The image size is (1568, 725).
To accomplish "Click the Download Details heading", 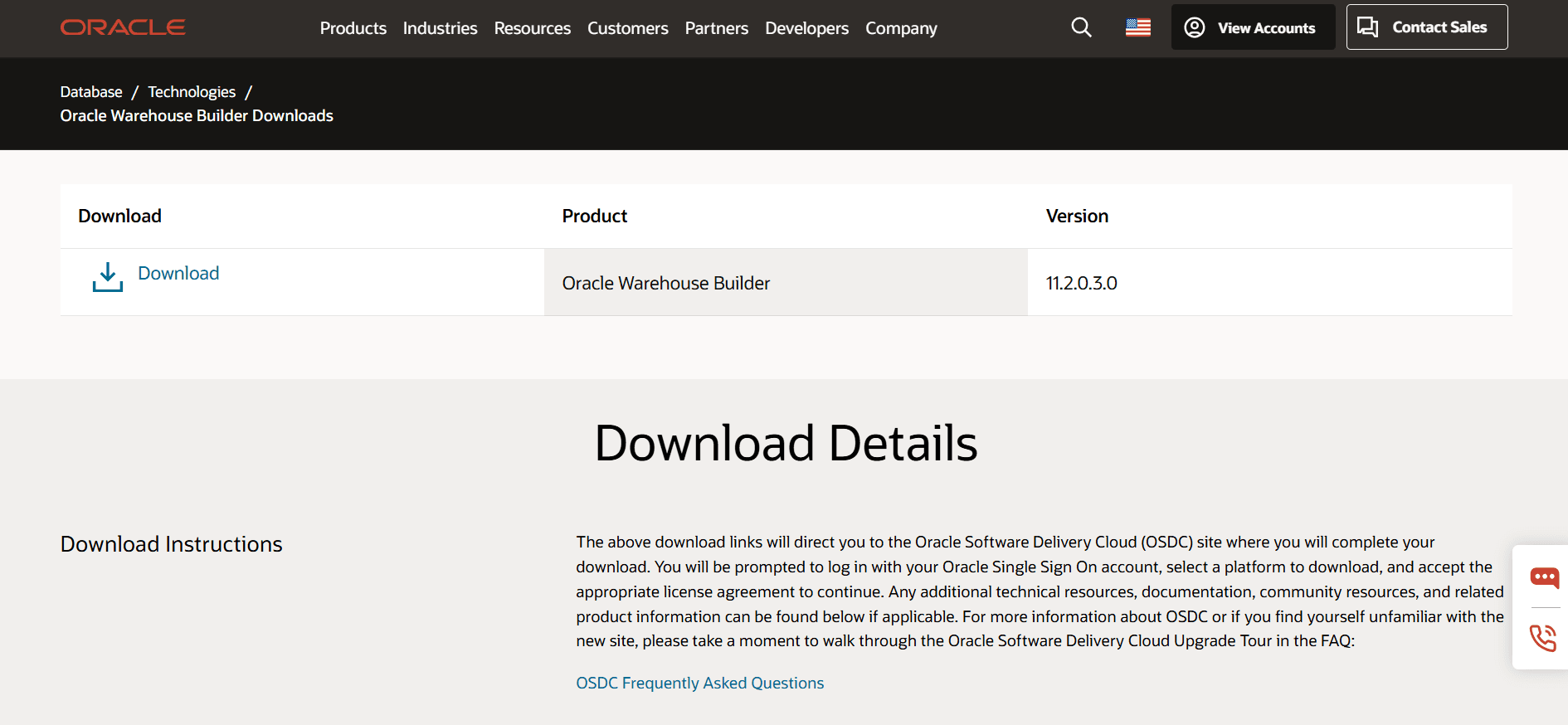I will click(786, 443).
